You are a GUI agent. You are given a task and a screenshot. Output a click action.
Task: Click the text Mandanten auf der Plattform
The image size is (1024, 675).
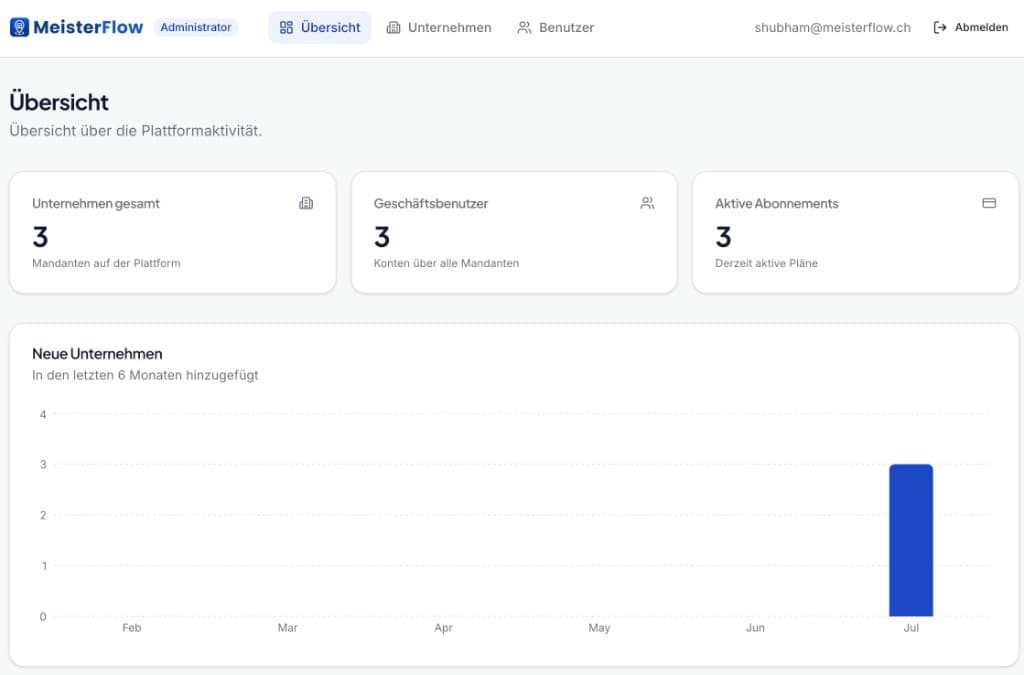(106, 263)
